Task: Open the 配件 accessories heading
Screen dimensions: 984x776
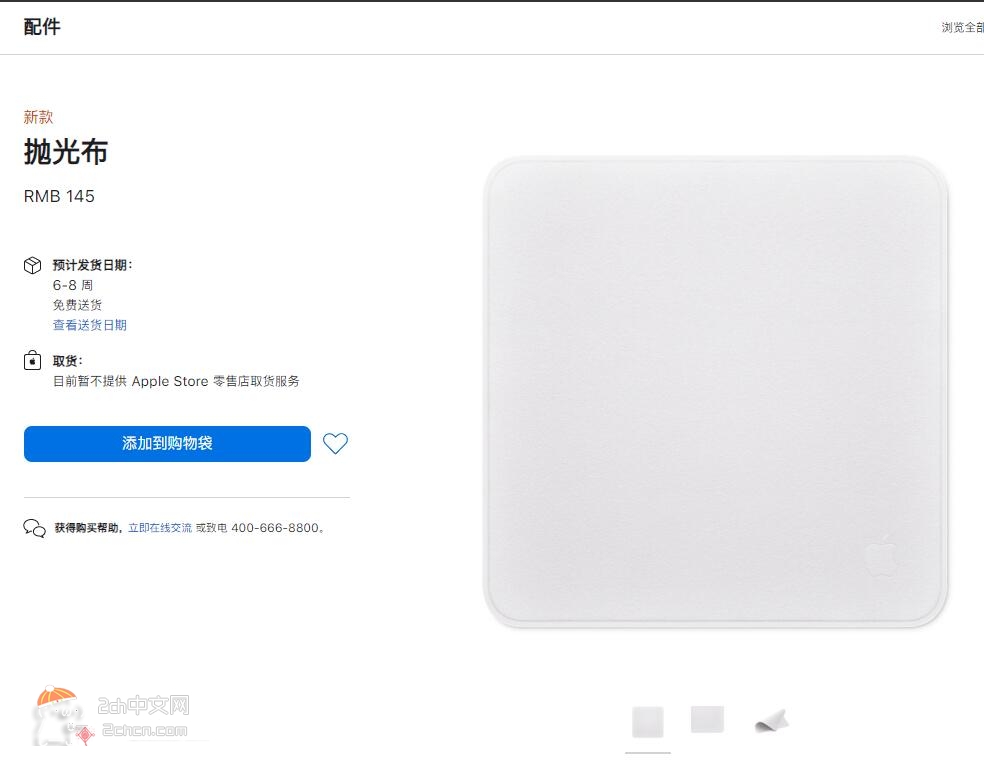Action: pos(42,27)
